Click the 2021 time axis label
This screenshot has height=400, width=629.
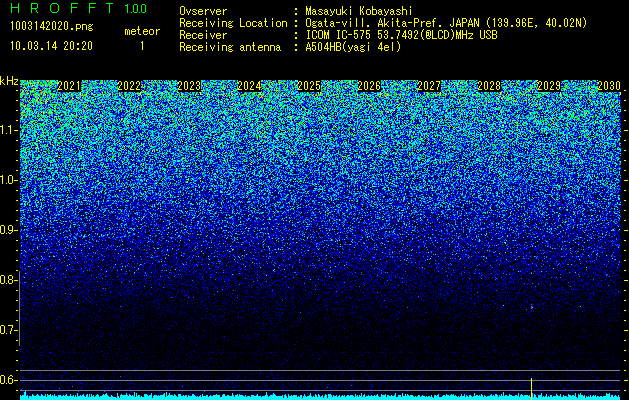(x=69, y=86)
